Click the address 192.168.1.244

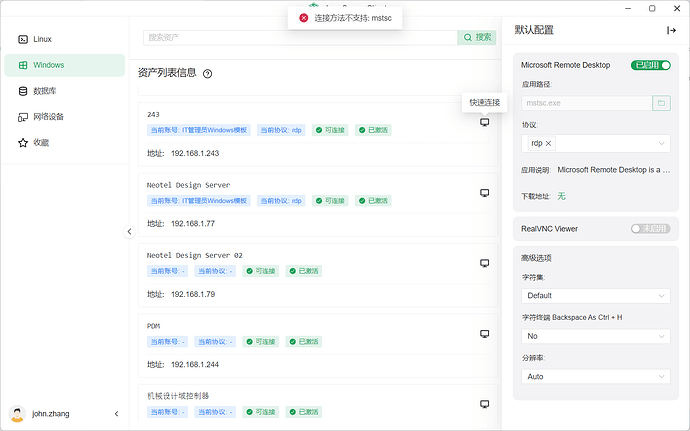(195, 365)
